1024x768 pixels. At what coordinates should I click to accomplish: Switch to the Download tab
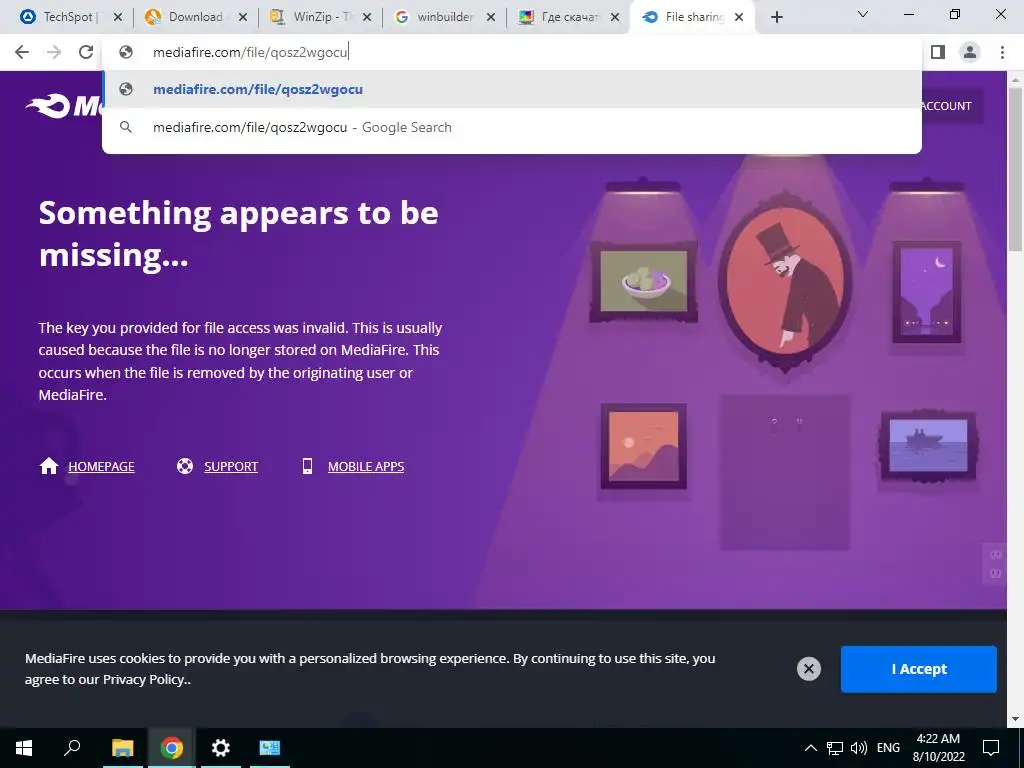(194, 17)
